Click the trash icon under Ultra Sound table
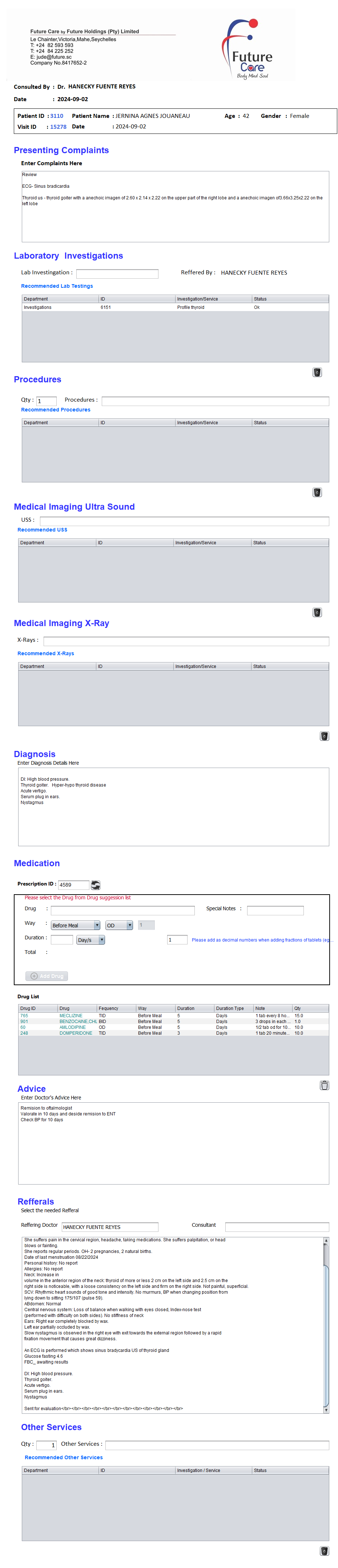 pyautogui.click(x=317, y=612)
